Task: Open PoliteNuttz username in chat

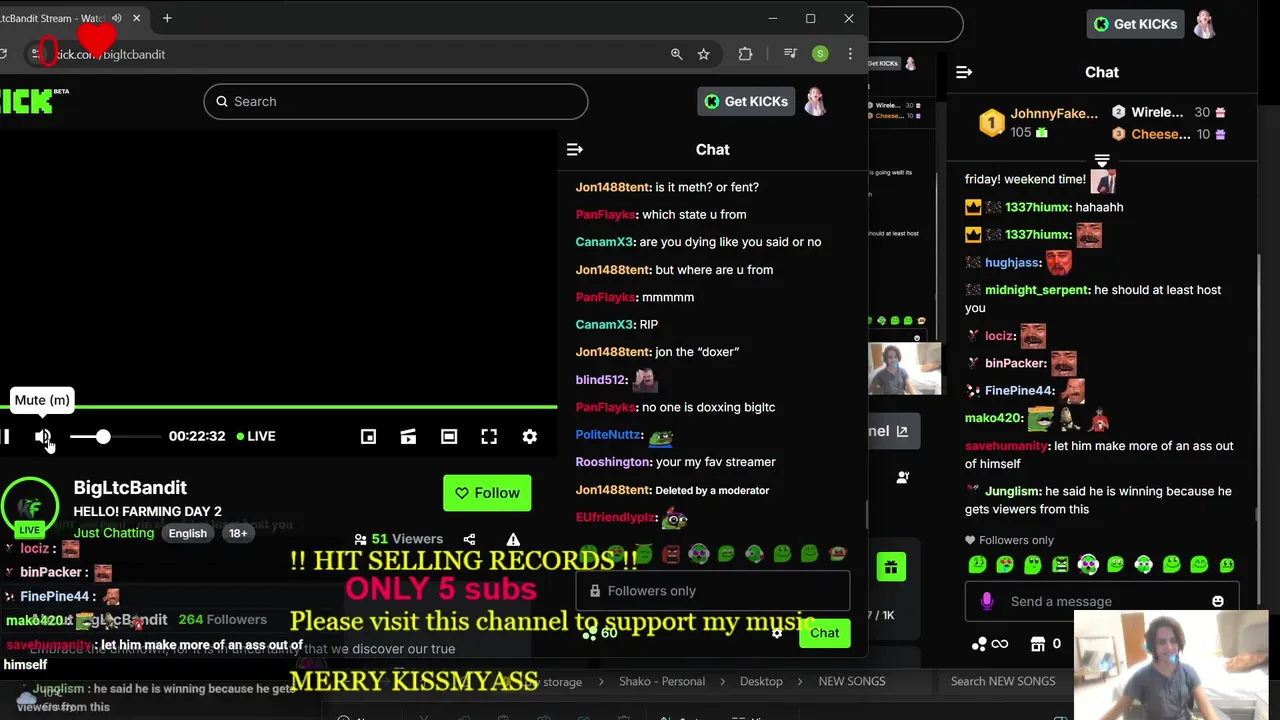Action: (x=609, y=435)
